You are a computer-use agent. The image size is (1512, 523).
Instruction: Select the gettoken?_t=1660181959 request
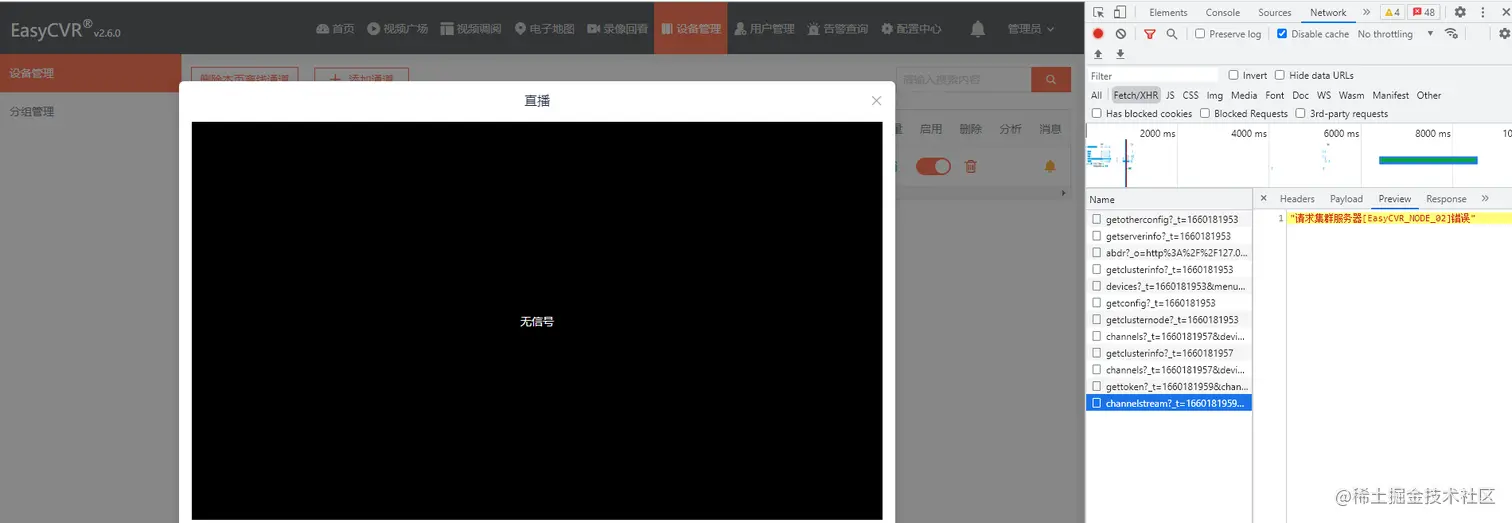pyautogui.click(x=1169, y=386)
